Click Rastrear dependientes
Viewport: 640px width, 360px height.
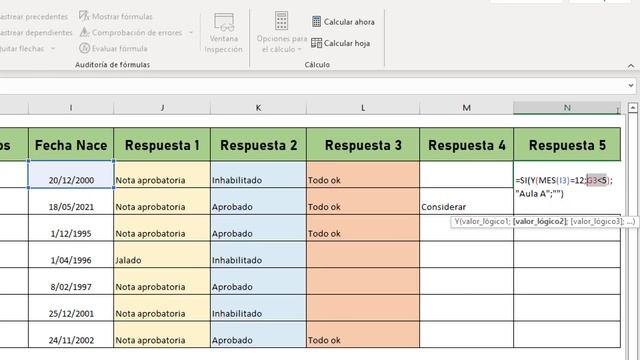pos(36,32)
